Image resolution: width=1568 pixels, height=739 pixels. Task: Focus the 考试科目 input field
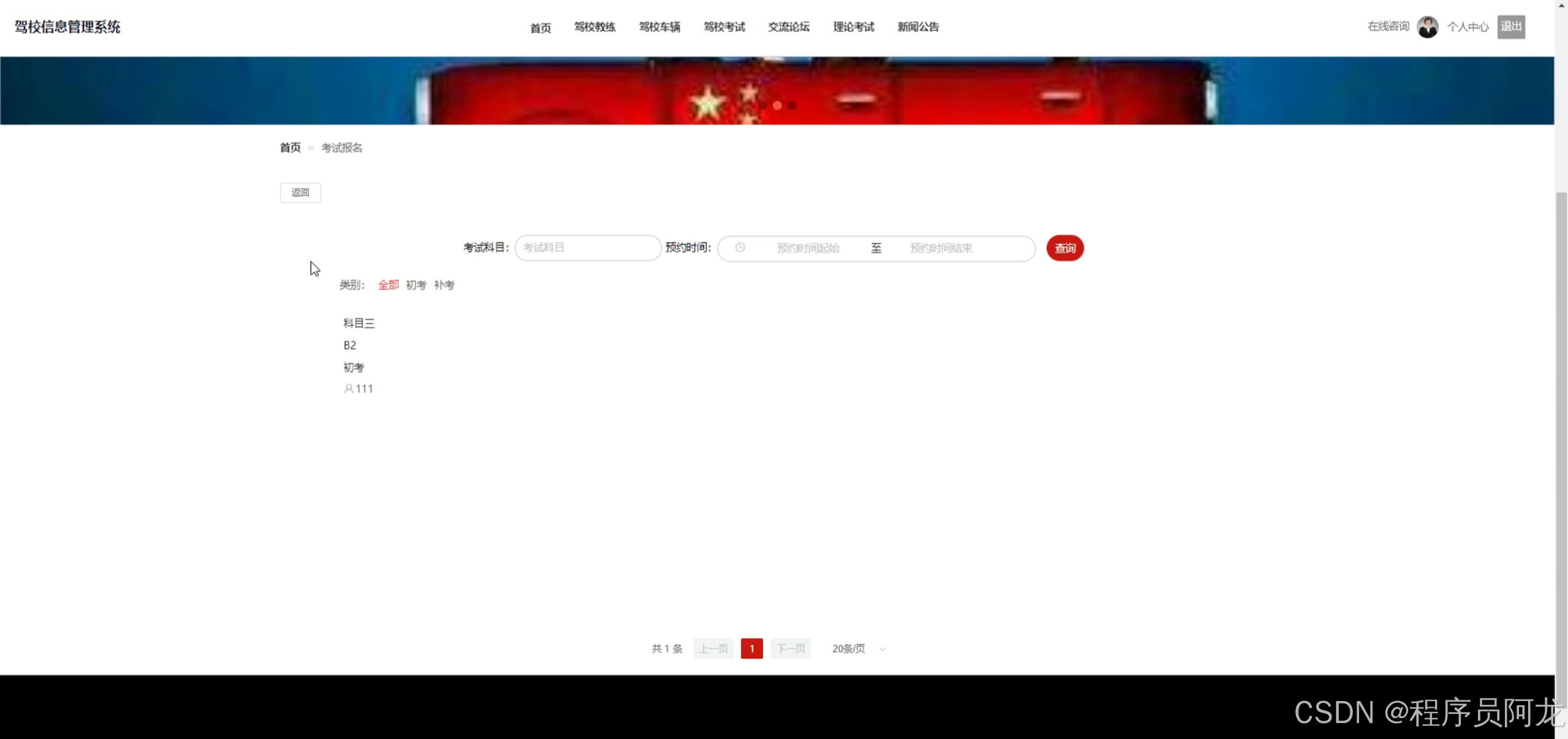pyautogui.click(x=587, y=248)
